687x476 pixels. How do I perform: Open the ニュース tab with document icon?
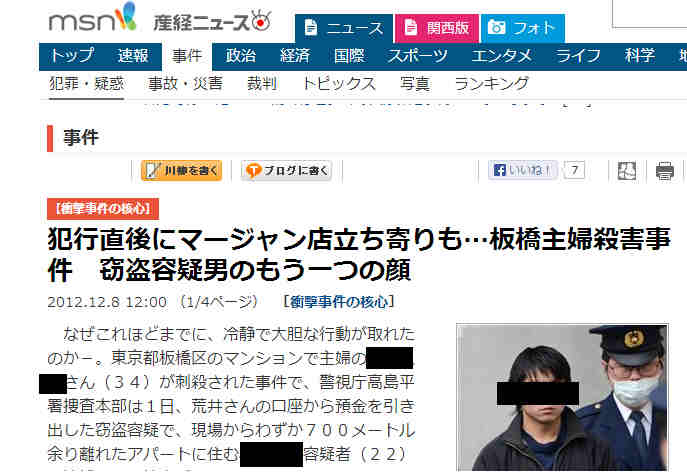[x=344, y=28]
